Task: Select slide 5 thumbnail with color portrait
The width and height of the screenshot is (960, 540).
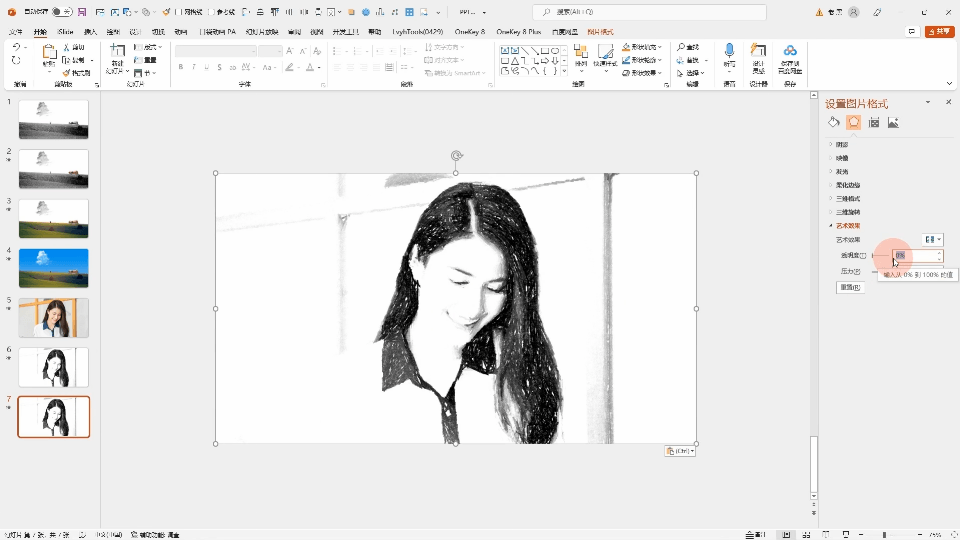Action: pyautogui.click(x=54, y=318)
